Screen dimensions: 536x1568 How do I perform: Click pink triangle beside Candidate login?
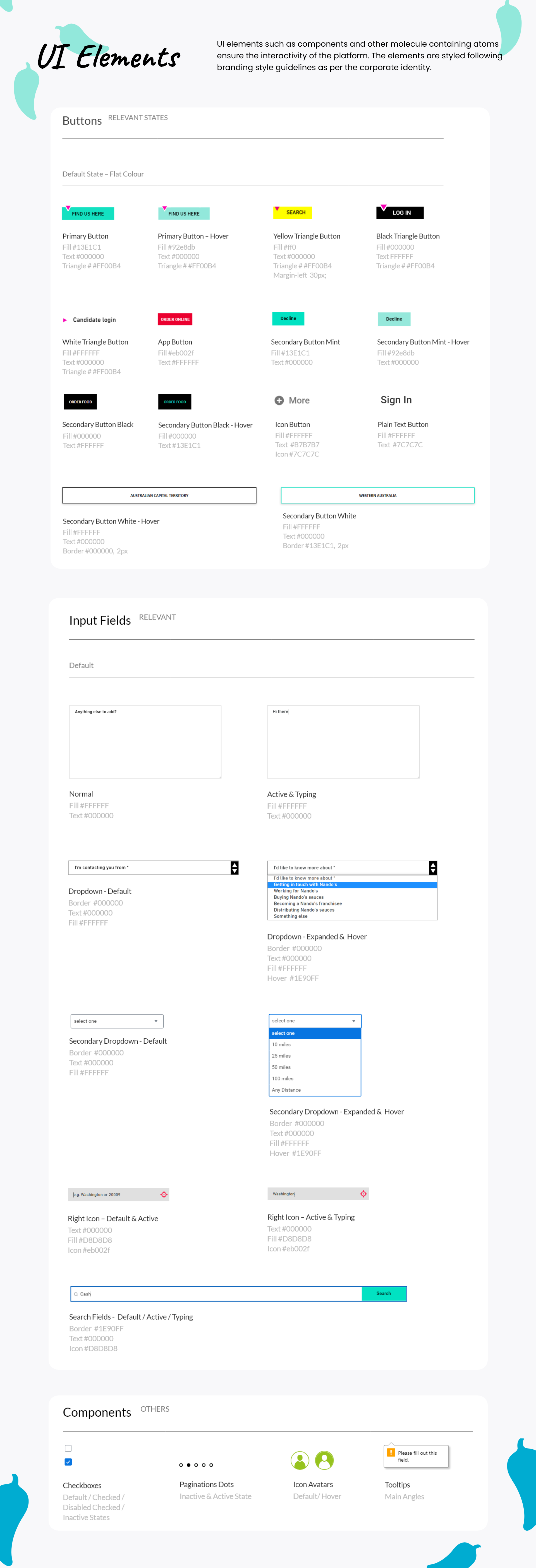tap(65, 320)
